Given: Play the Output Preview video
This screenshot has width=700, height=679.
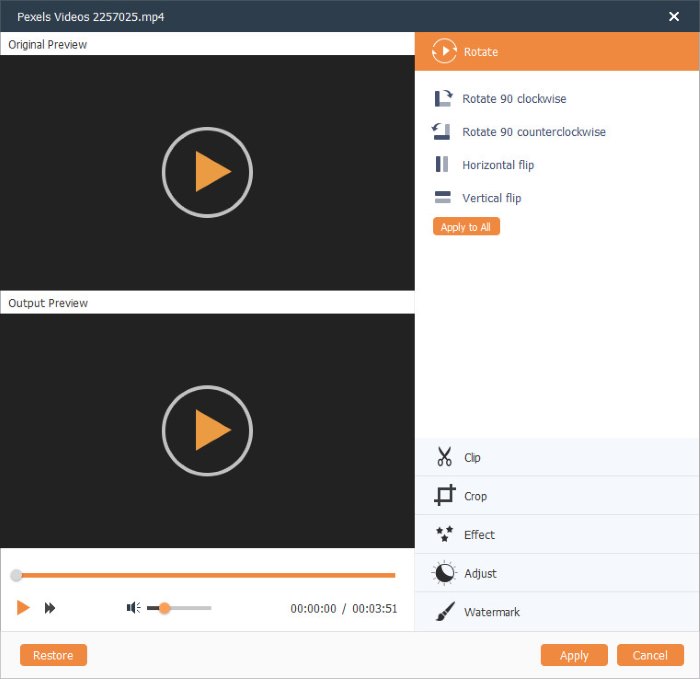Looking at the screenshot, I should click(207, 430).
